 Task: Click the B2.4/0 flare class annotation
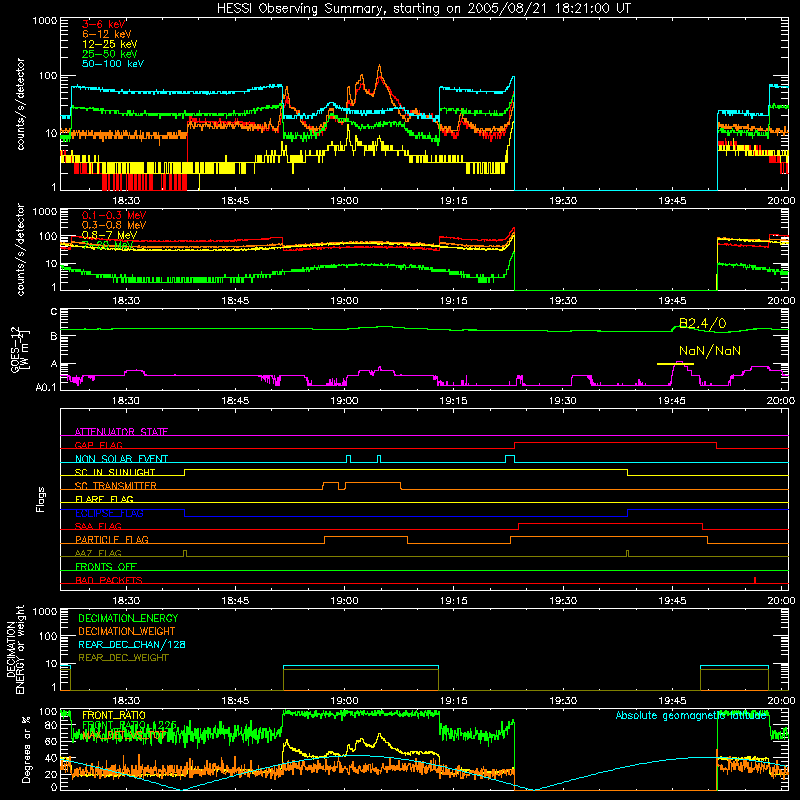[x=702, y=323]
